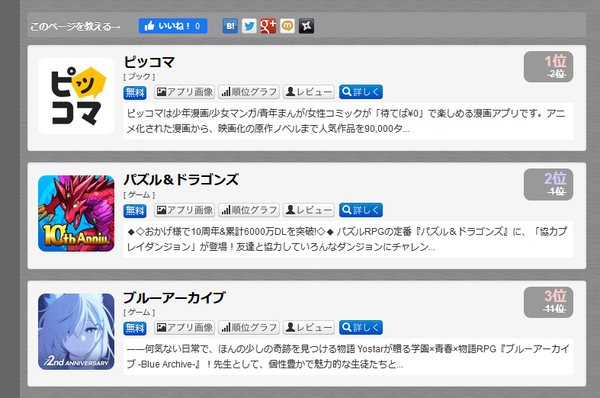Open the ピッコマ title link
This screenshot has width=600, height=398.
(x=149, y=62)
